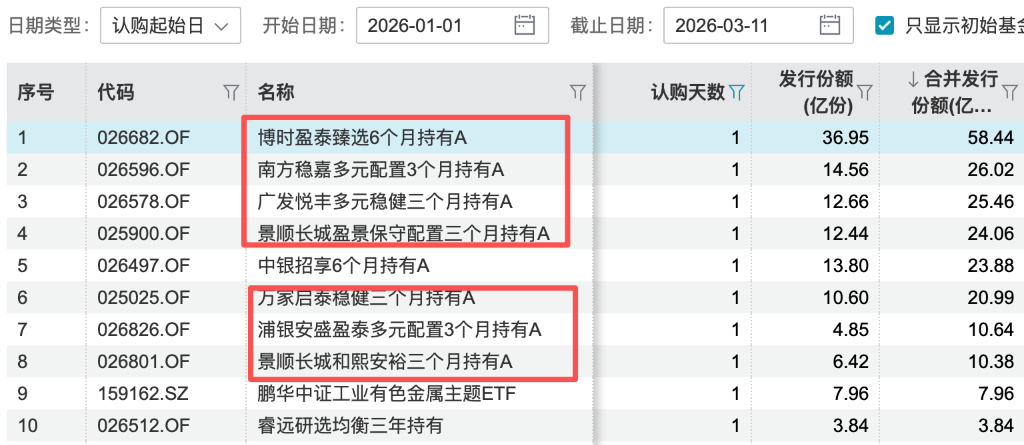1024x445 pixels.
Task: Click issued shares value 4.85
Action: click(x=852, y=330)
